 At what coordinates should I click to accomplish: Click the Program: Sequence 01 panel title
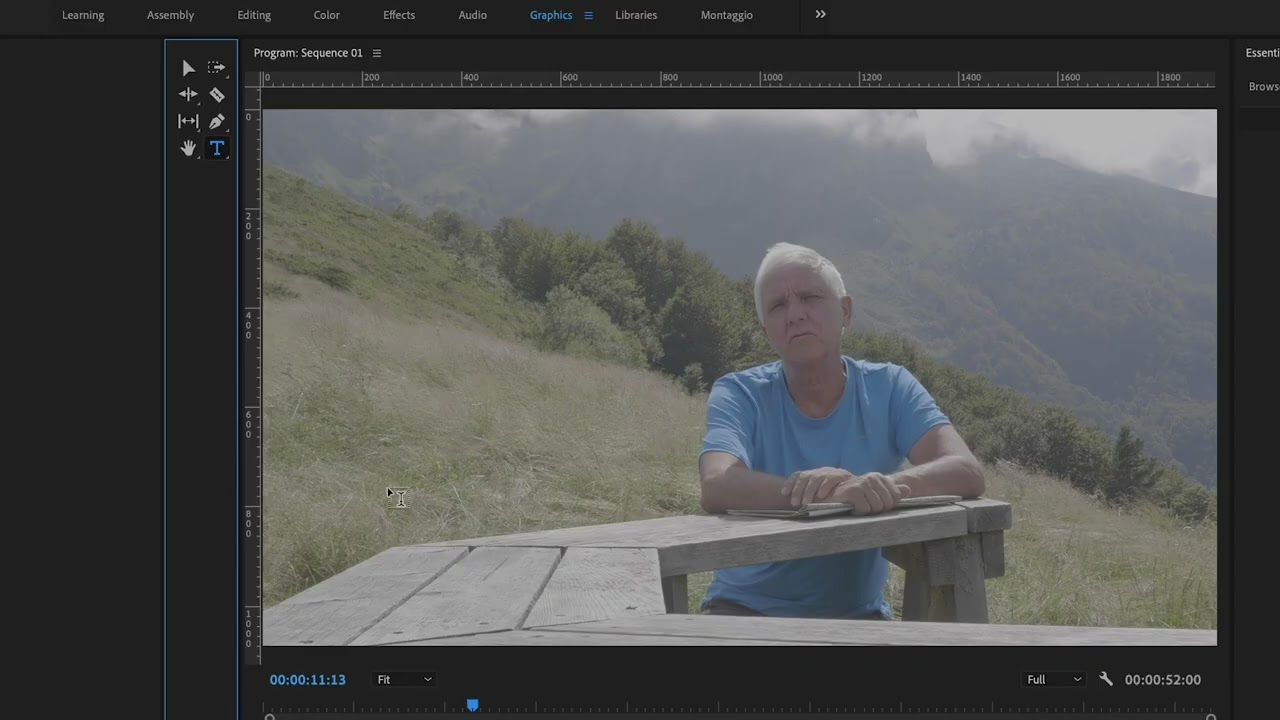308,53
